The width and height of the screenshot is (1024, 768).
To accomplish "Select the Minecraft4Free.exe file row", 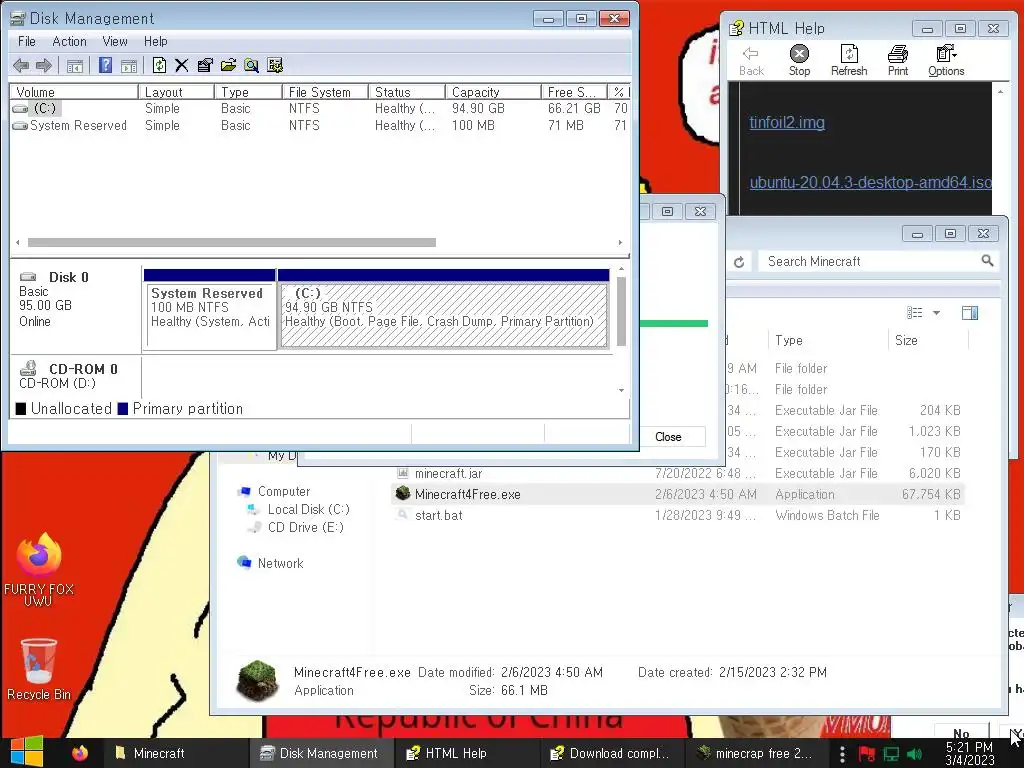I will click(x=678, y=494).
